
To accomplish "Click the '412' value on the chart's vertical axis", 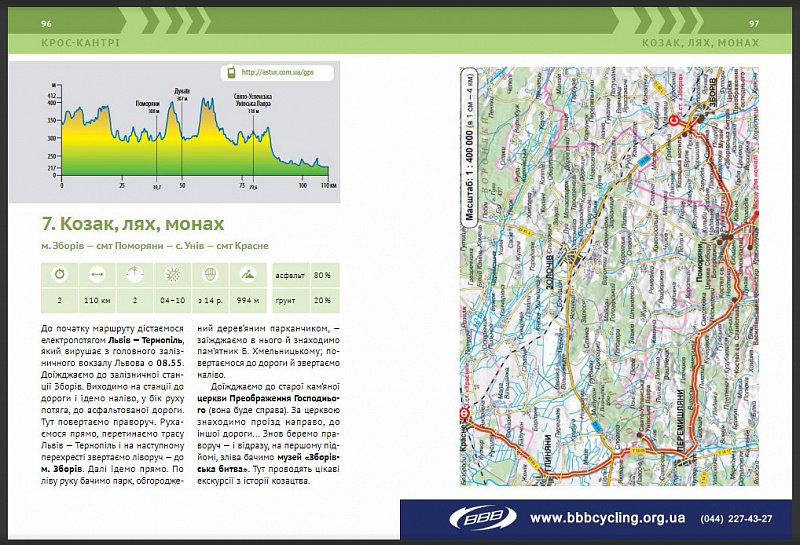I will pyautogui.click(x=52, y=96).
